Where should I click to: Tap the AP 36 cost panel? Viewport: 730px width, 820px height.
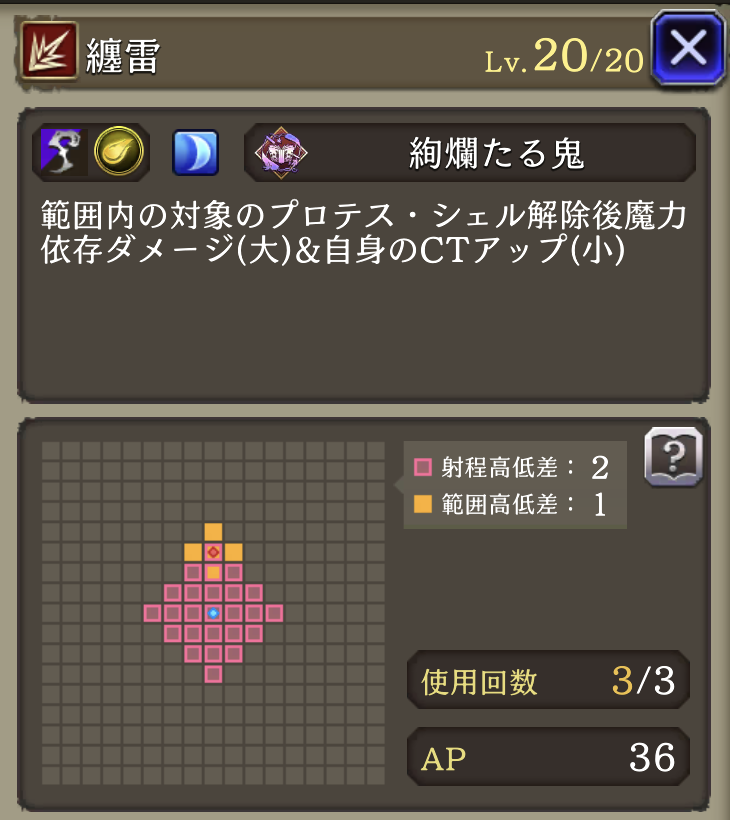pyautogui.click(x=548, y=757)
